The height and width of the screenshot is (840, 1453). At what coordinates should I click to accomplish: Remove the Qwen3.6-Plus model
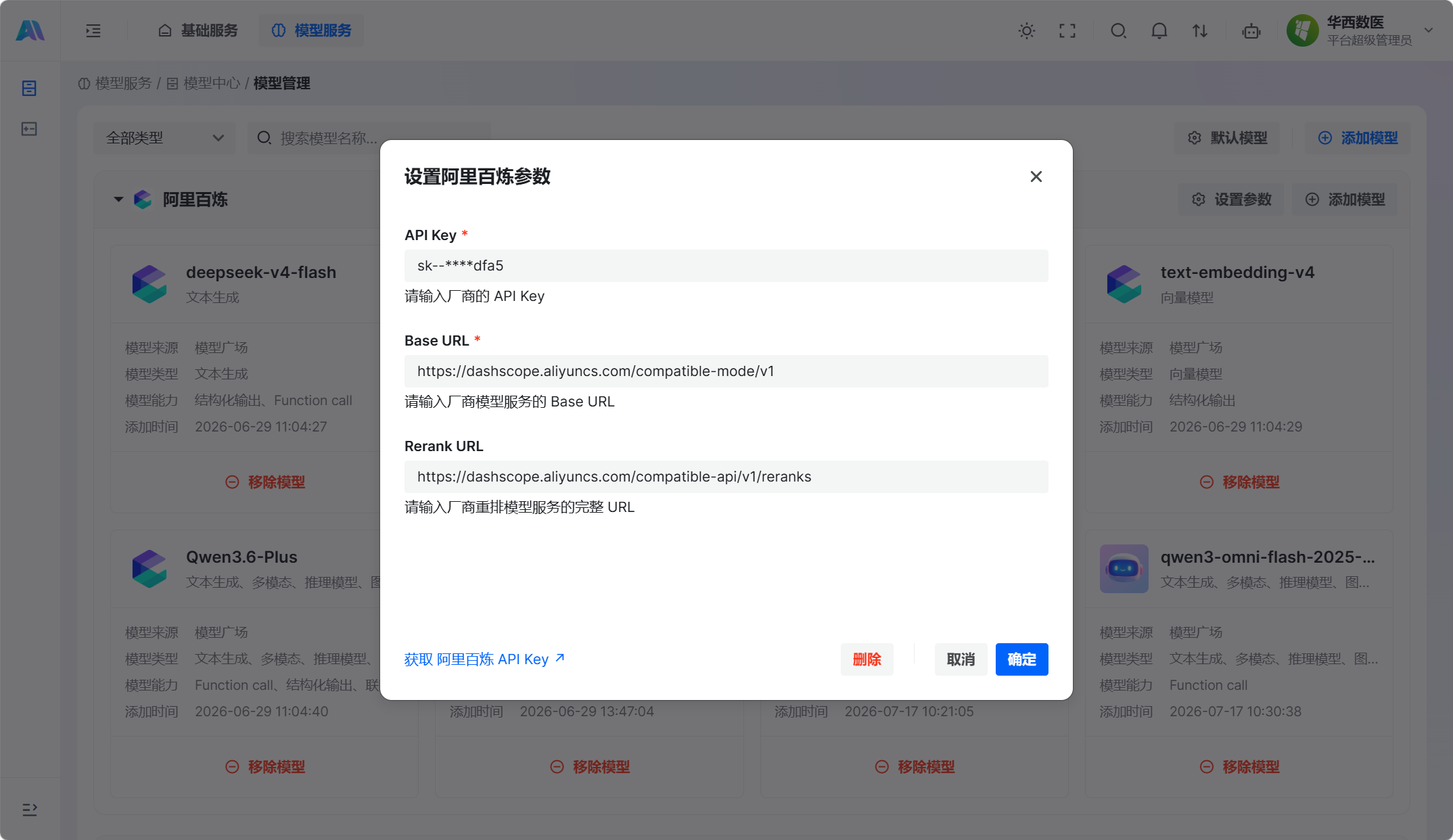[265, 767]
